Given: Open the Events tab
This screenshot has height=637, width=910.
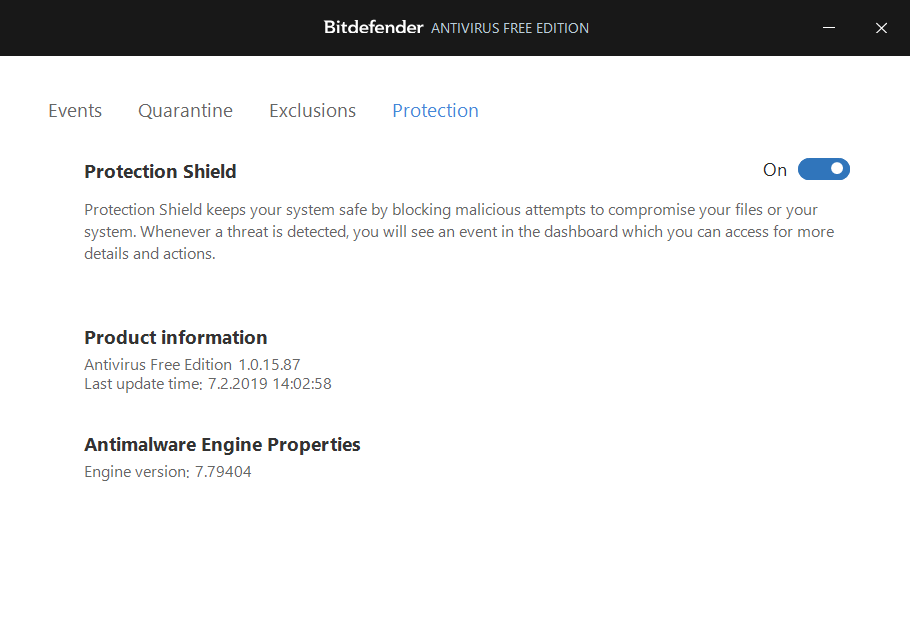Looking at the screenshot, I should click(x=75, y=111).
